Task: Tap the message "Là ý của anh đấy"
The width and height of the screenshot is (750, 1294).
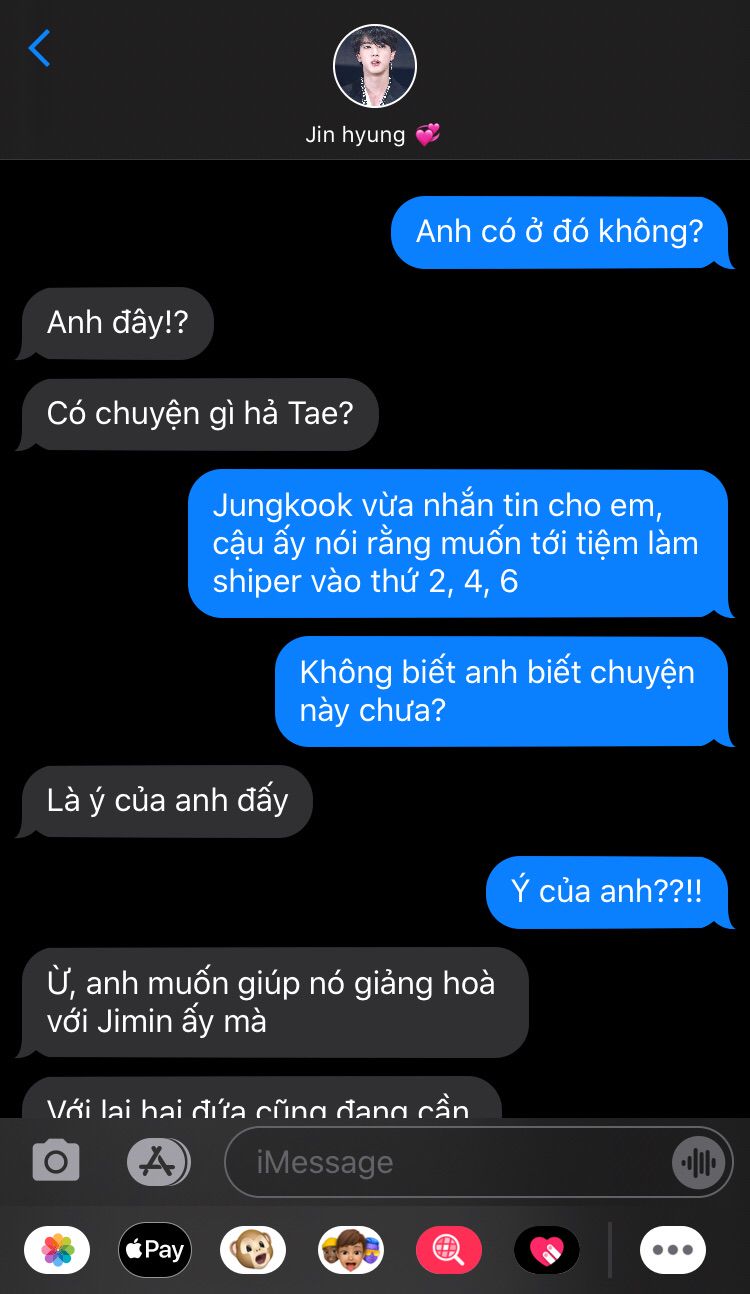Action: coord(166,801)
